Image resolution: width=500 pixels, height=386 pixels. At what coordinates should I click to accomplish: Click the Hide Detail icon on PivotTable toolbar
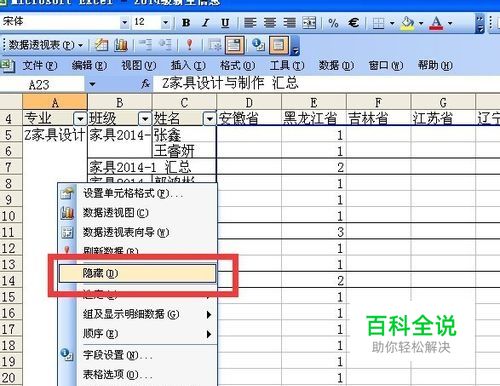pyautogui.click(x=145, y=45)
